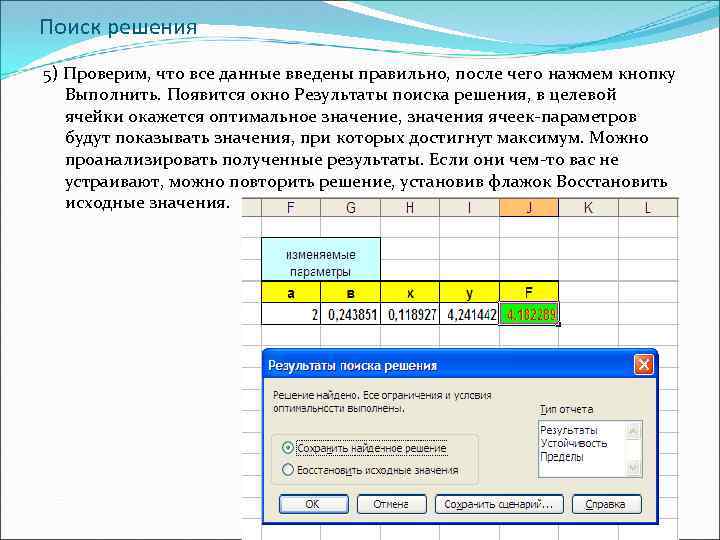Click yellow header cell 'в'
The height and width of the screenshot is (540, 720).
350,292
